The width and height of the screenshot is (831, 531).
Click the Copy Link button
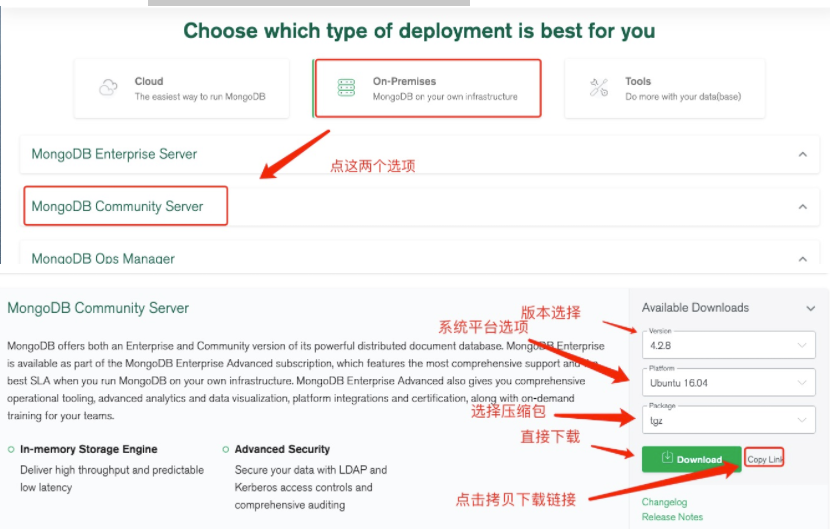pyautogui.click(x=764, y=458)
